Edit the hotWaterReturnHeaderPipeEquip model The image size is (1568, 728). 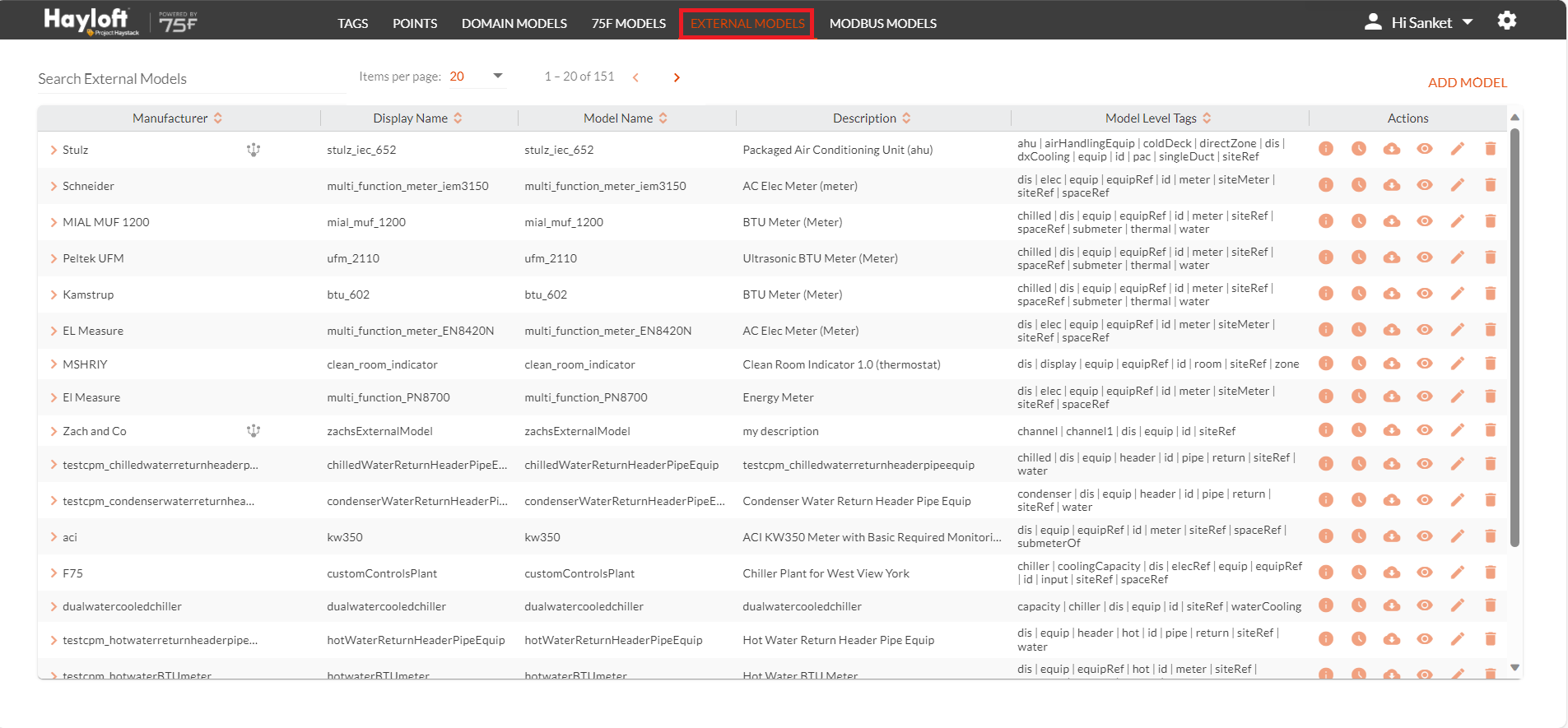[x=1457, y=639]
